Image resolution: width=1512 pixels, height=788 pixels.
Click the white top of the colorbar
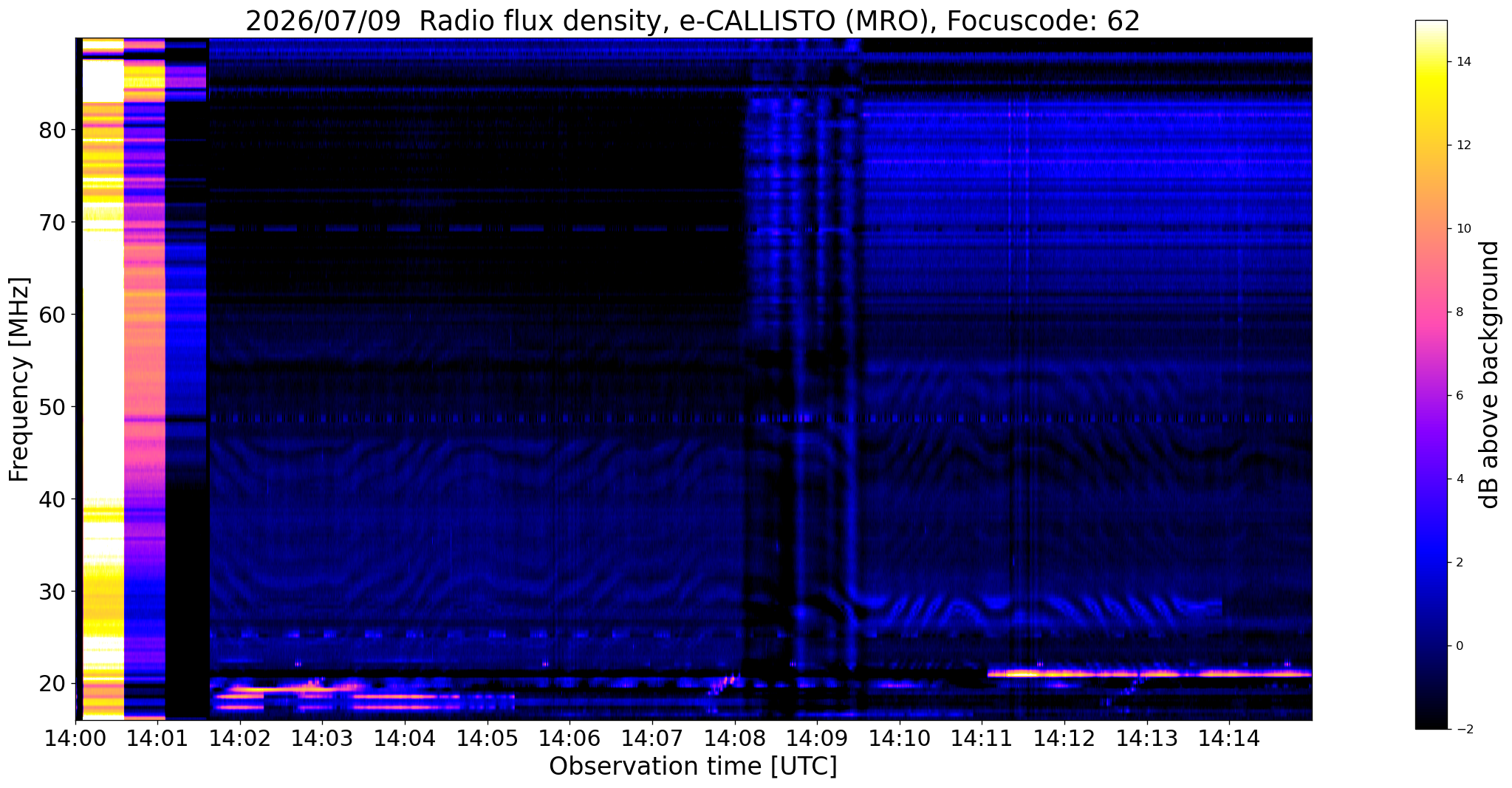1431,33
